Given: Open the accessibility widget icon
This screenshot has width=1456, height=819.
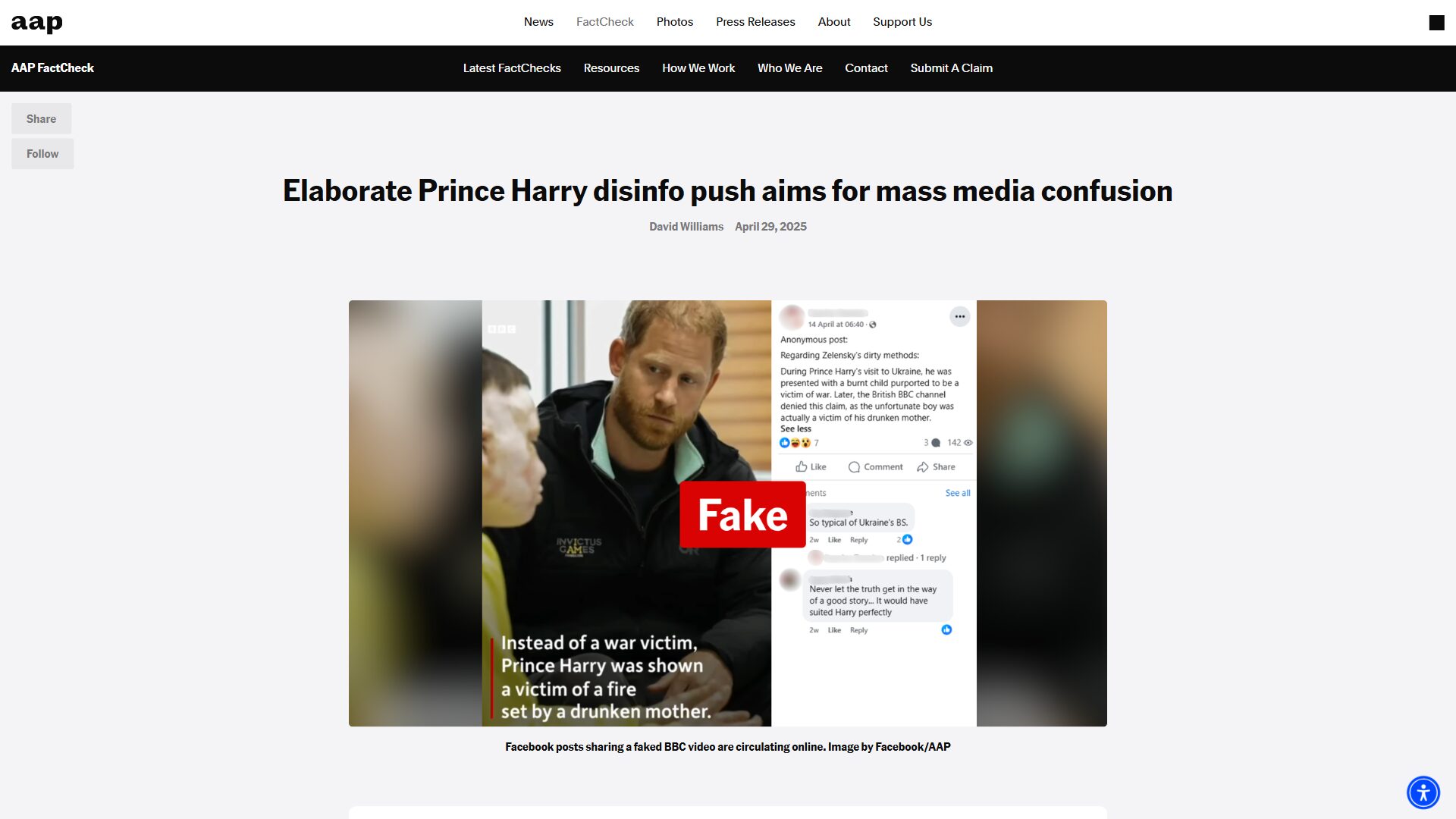Looking at the screenshot, I should point(1423,792).
